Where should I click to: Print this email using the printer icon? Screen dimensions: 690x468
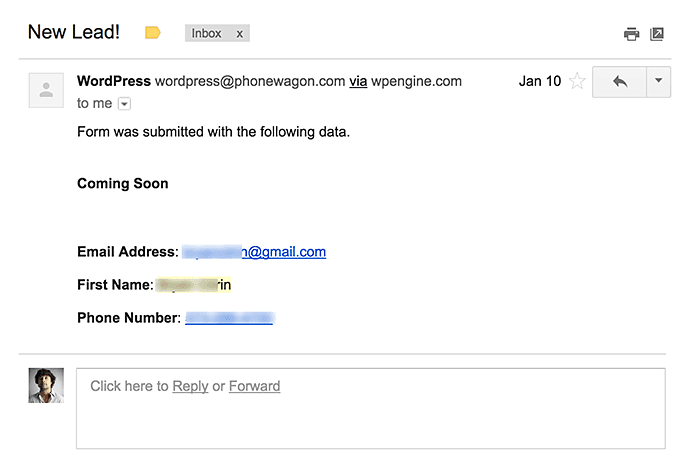click(631, 34)
